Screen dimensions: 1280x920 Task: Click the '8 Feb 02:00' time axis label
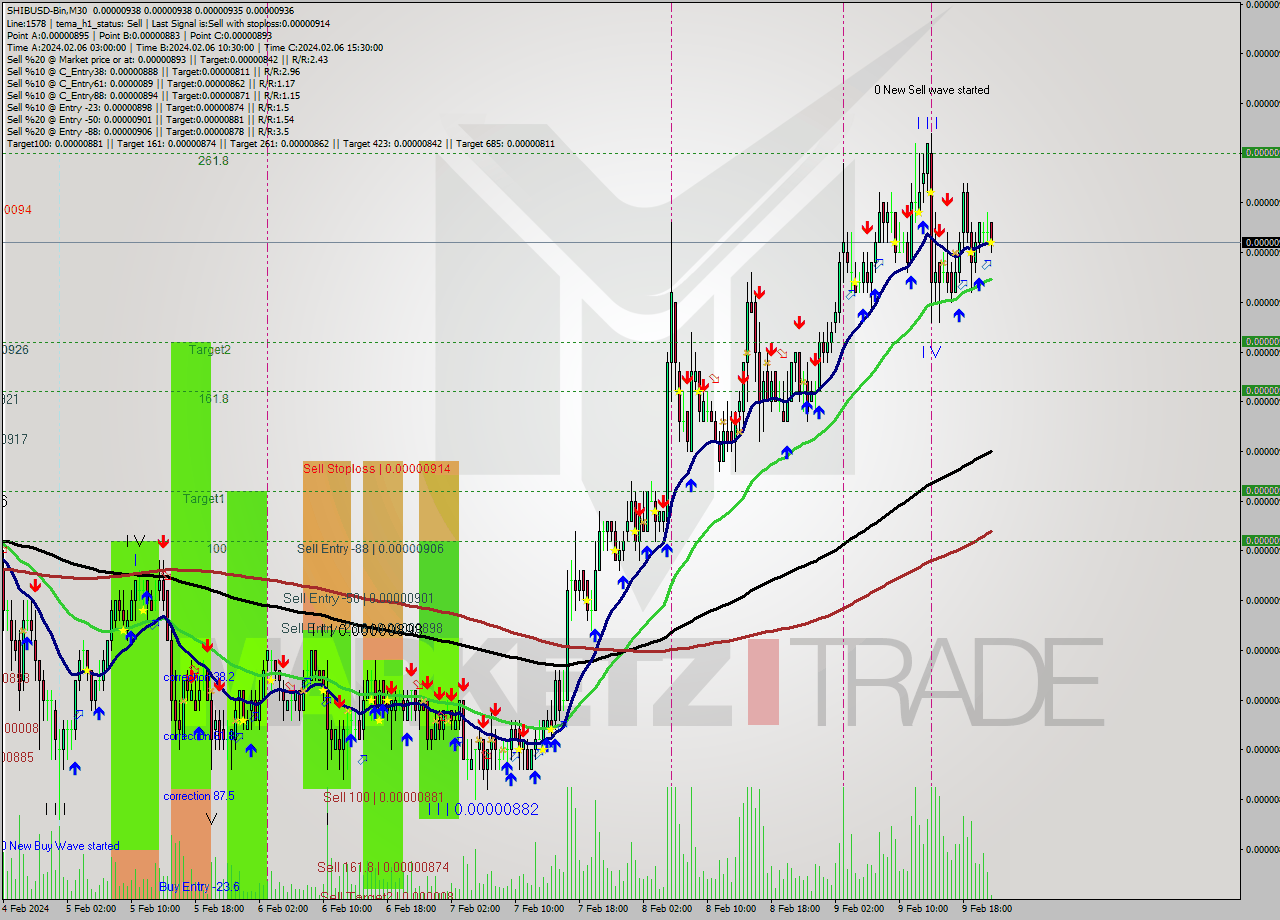point(667,909)
